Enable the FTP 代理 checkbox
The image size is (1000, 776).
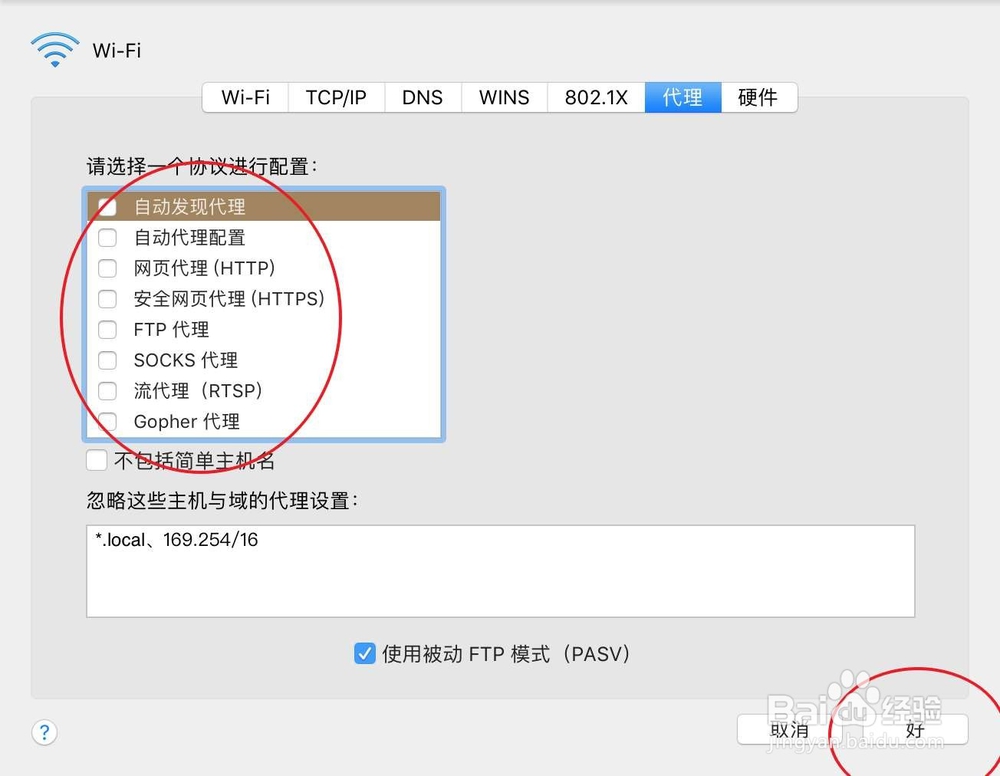coord(107,329)
